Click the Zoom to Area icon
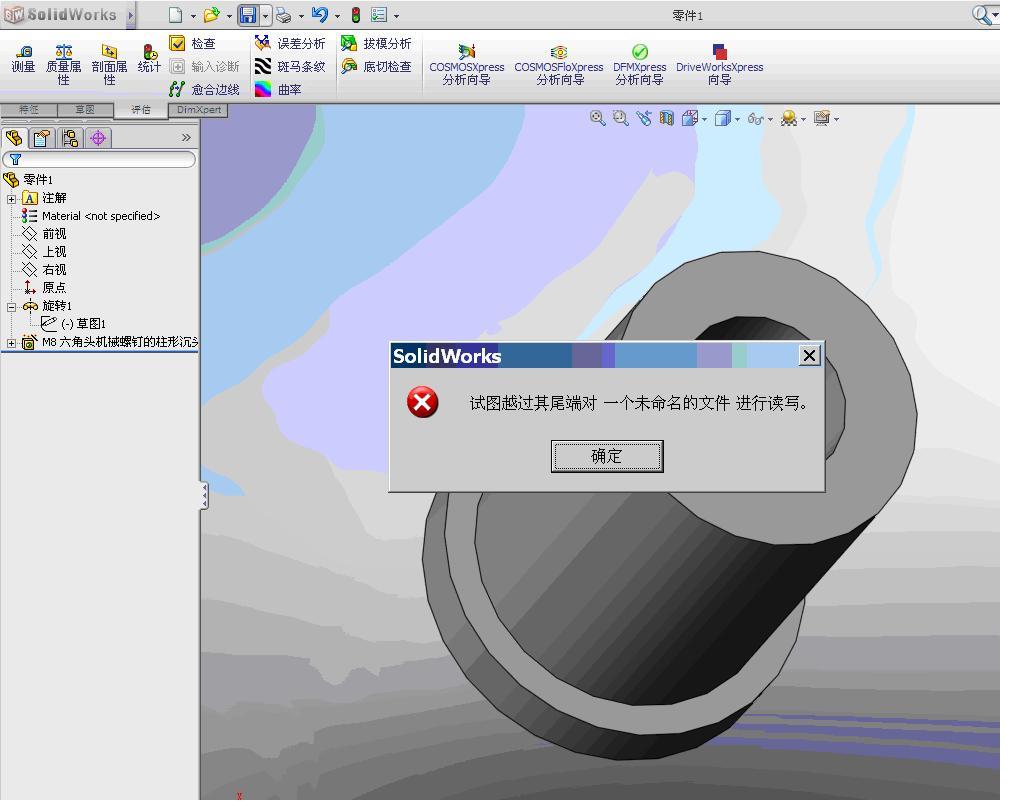The height and width of the screenshot is (805, 1009). click(x=620, y=118)
